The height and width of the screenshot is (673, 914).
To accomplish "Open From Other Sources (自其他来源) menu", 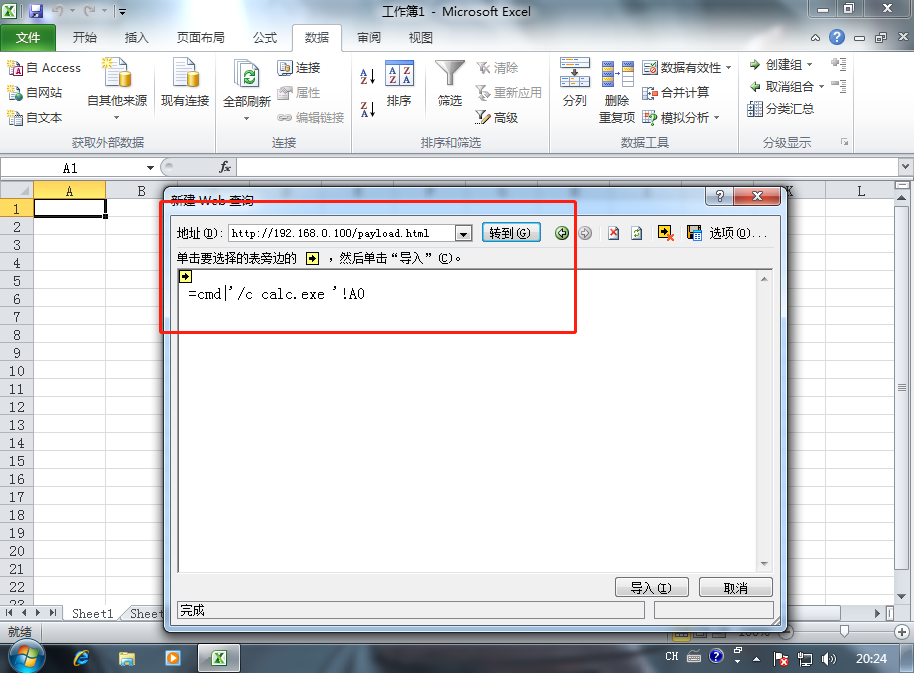I will point(117,89).
